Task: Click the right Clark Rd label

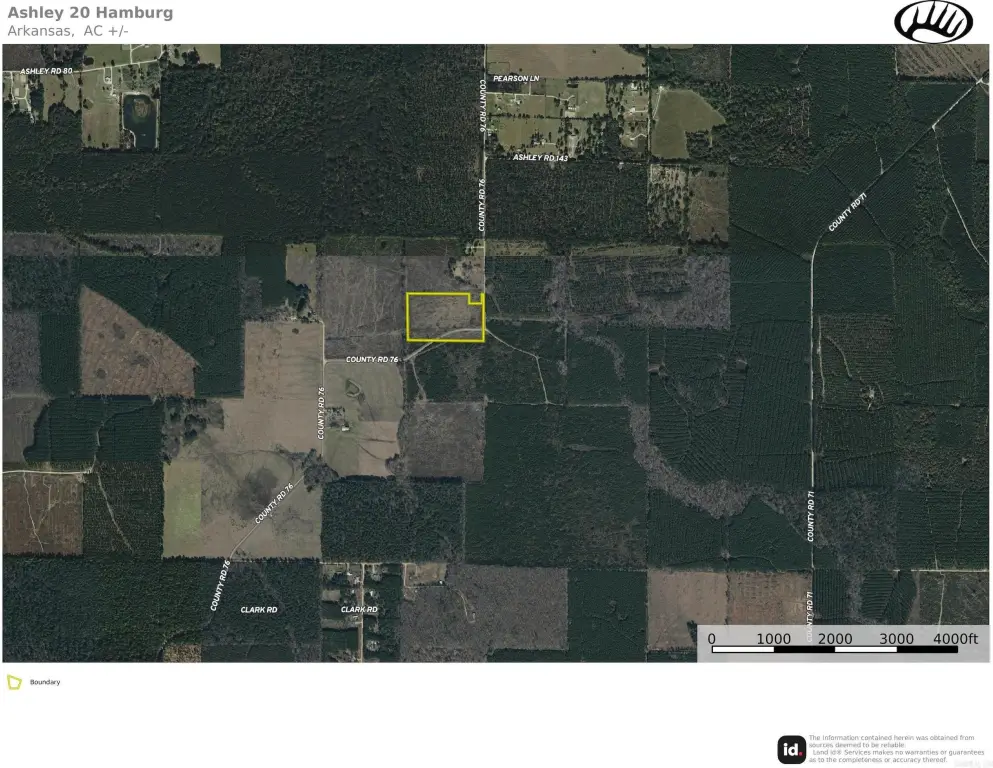Action: pos(359,610)
